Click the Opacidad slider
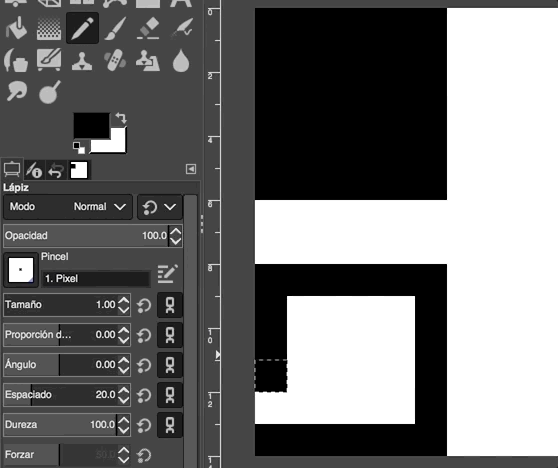The height and width of the screenshot is (468, 558). point(85,236)
